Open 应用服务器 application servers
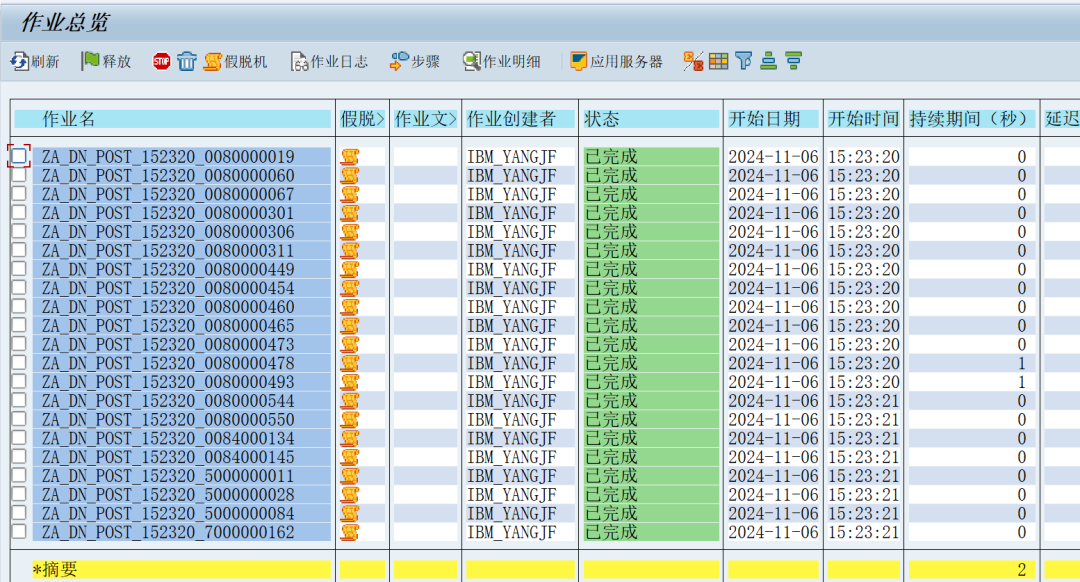 click(x=616, y=61)
